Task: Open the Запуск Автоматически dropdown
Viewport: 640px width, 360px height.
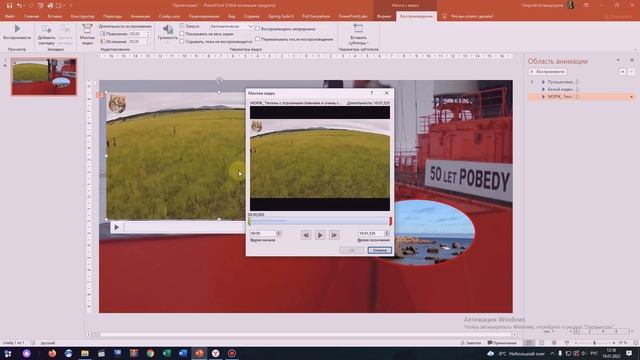Action: [251, 26]
